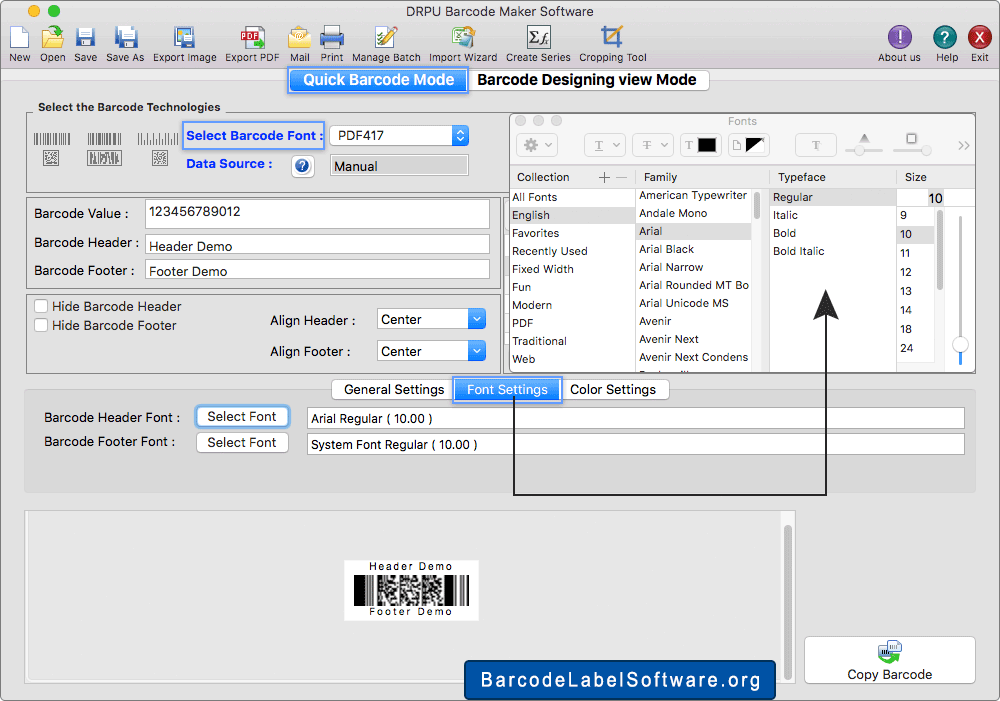Remove a collection with the minus icon
Image resolution: width=1000 pixels, height=701 pixels.
coord(622,177)
